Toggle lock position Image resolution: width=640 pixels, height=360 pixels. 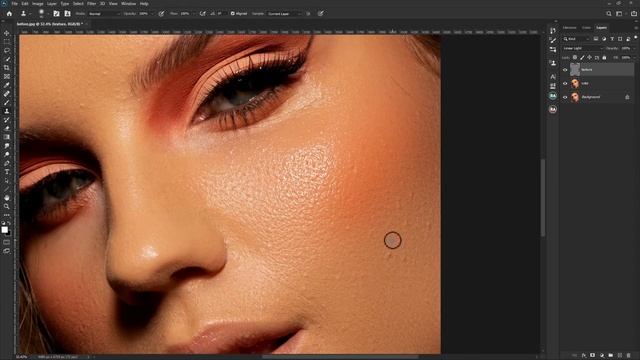(x=589, y=58)
